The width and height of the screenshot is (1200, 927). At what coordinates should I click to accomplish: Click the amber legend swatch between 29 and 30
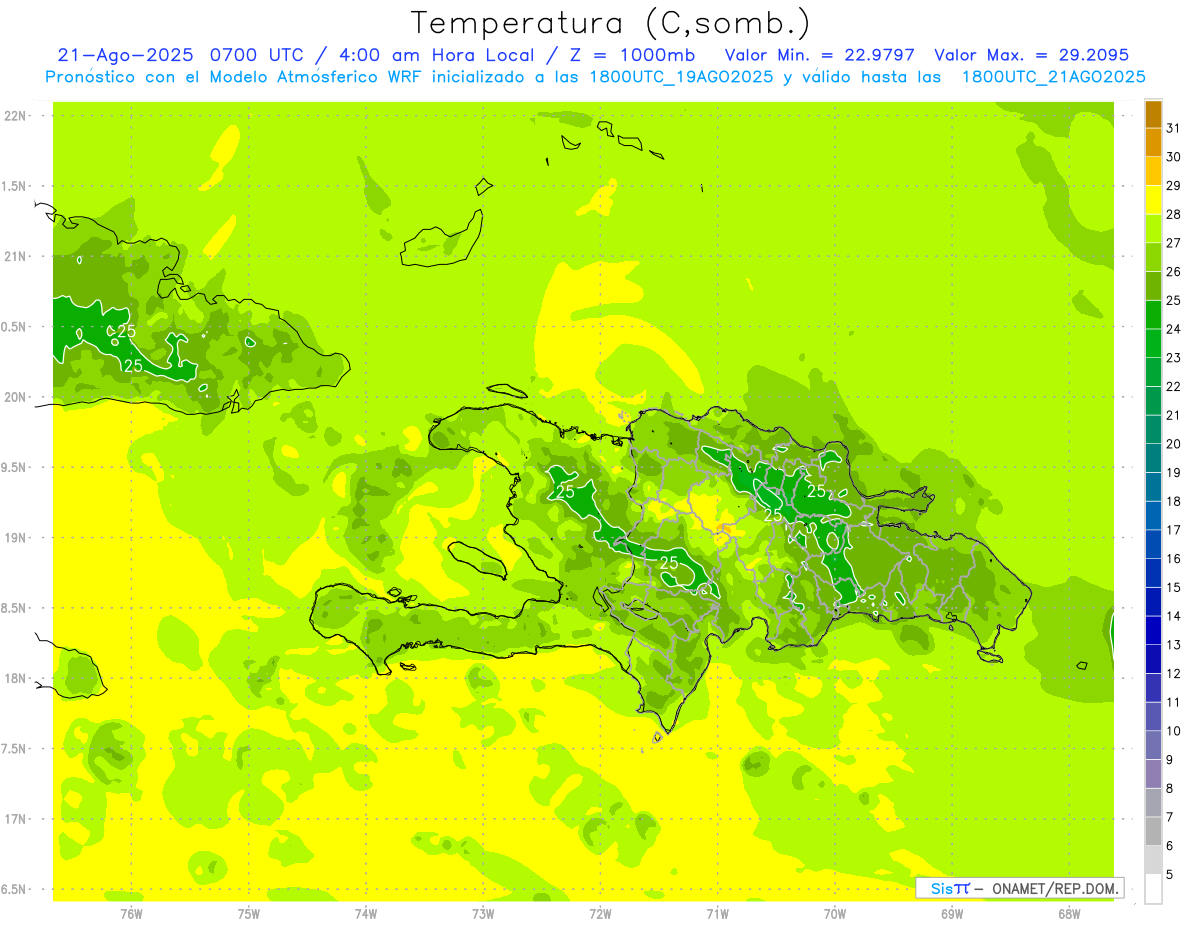click(1153, 171)
